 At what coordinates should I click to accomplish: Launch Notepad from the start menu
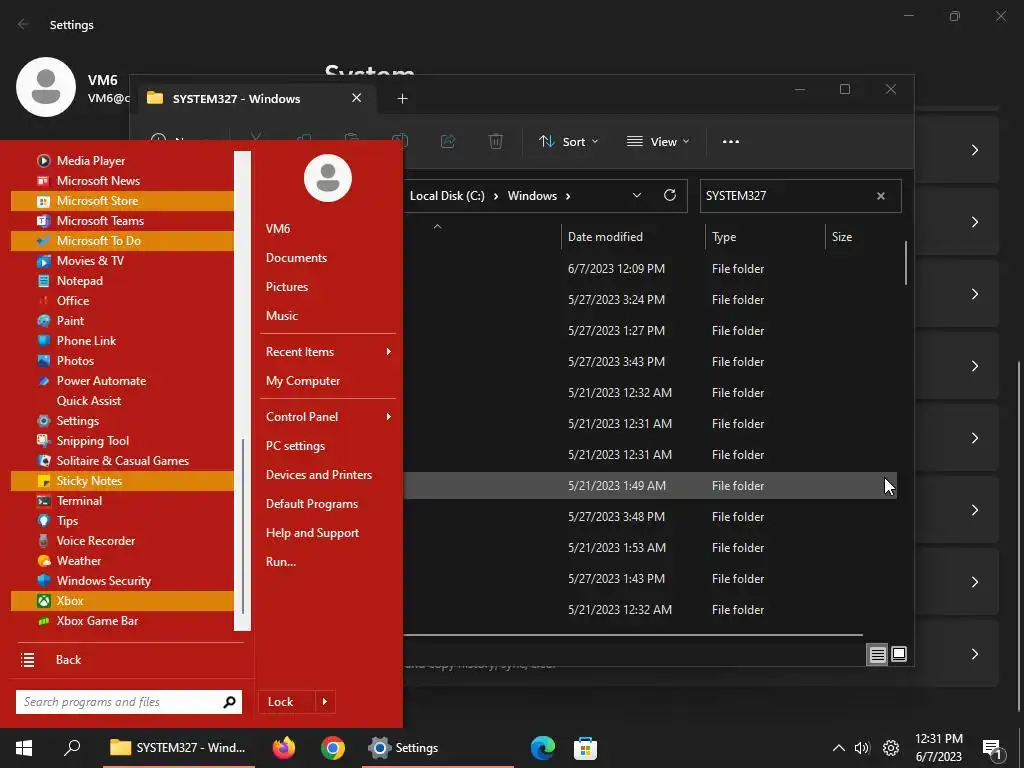tap(122, 281)
